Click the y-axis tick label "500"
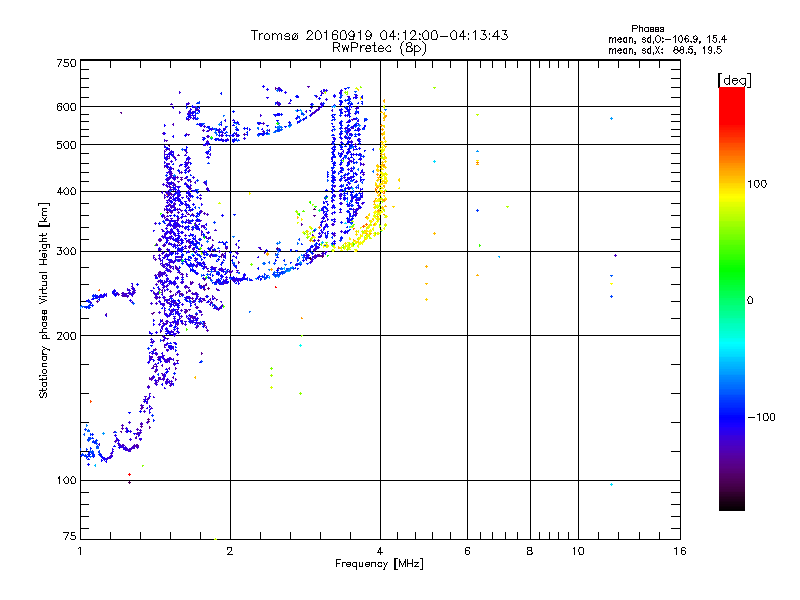Image resolution: width=800 pixels, height=600 pixels. pyautogui.click(x=66, y=145)
